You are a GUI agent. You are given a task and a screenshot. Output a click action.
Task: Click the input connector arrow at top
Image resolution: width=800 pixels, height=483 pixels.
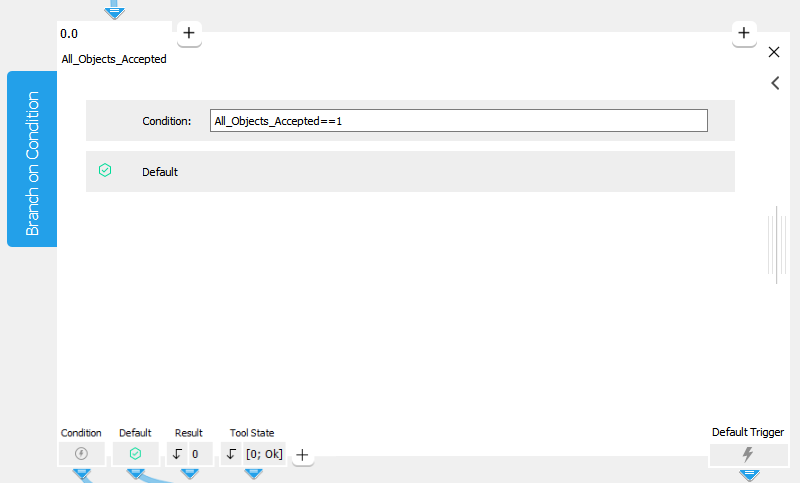115,10
